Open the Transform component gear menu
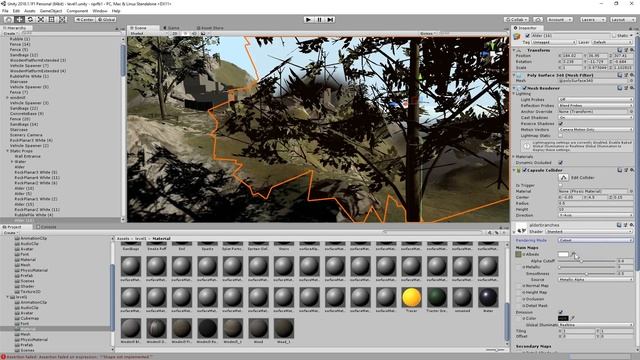 pos(631,50)
